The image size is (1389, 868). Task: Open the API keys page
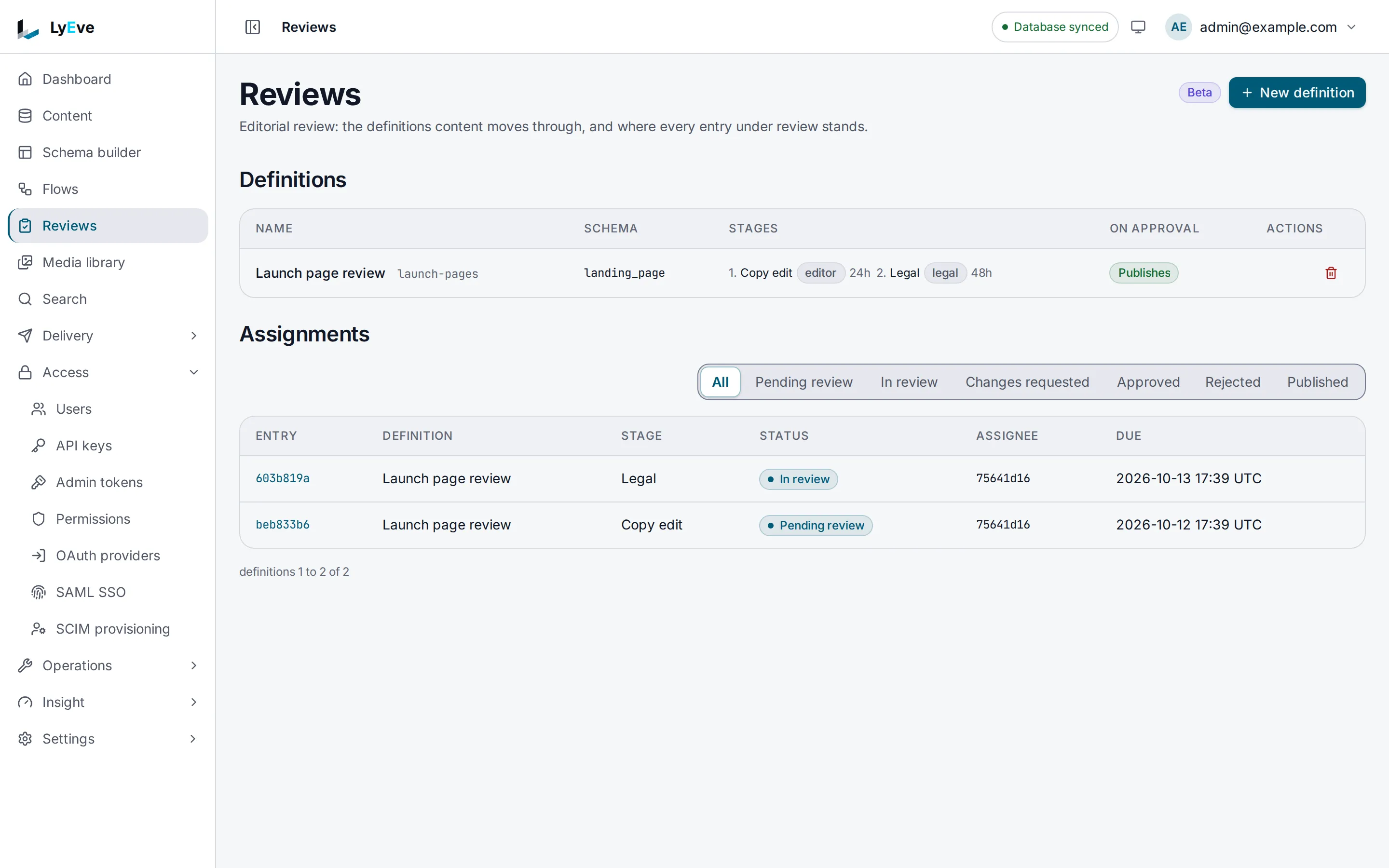115,446
